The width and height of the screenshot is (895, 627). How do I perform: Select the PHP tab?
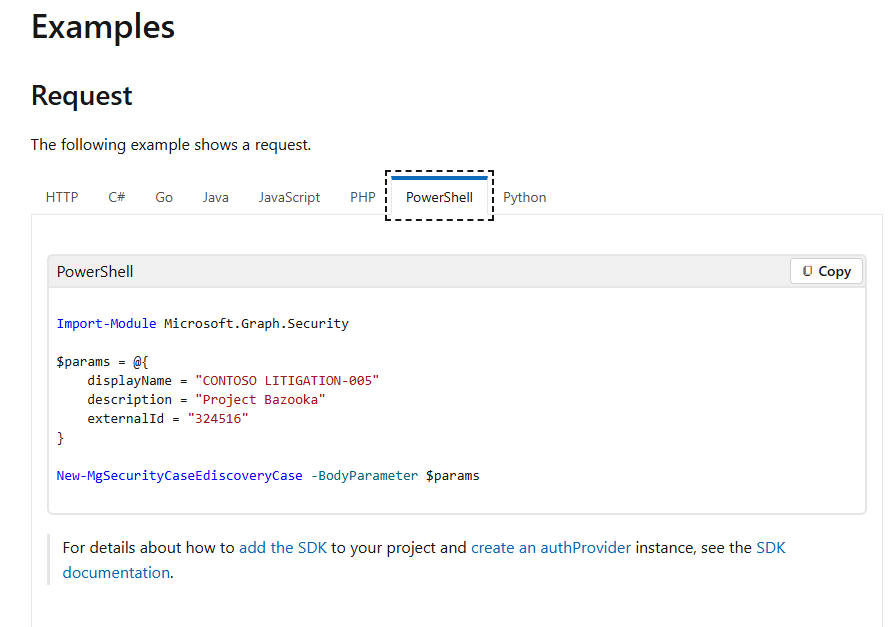point(362,197)
